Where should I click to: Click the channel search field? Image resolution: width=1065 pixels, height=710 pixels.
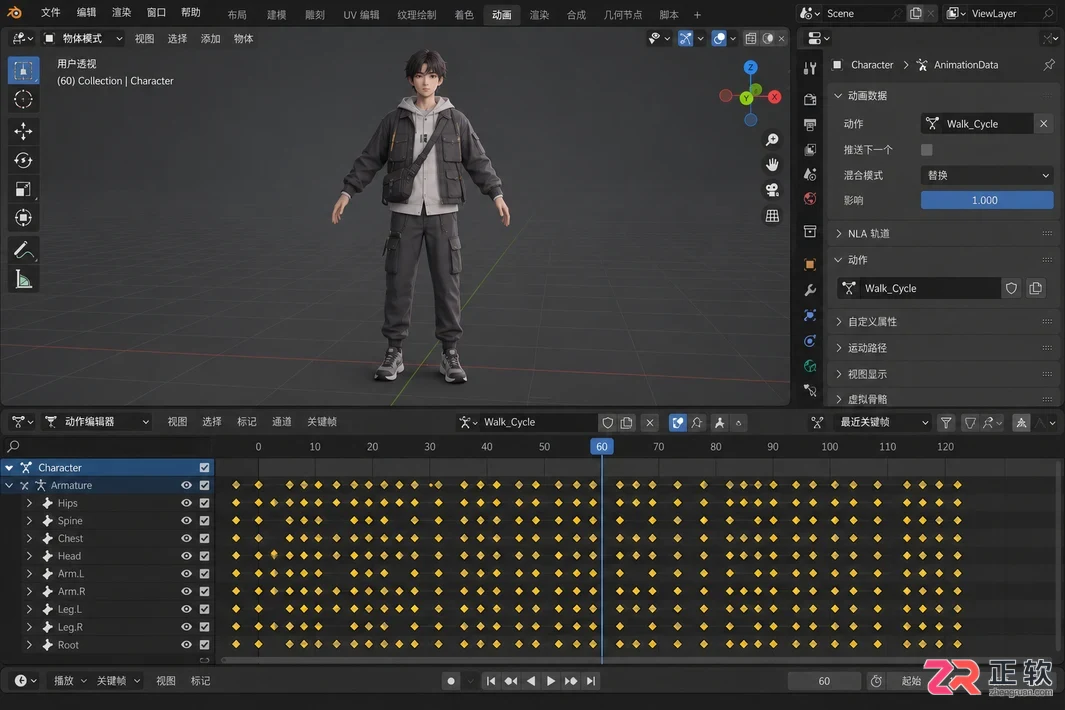point(107,446)
